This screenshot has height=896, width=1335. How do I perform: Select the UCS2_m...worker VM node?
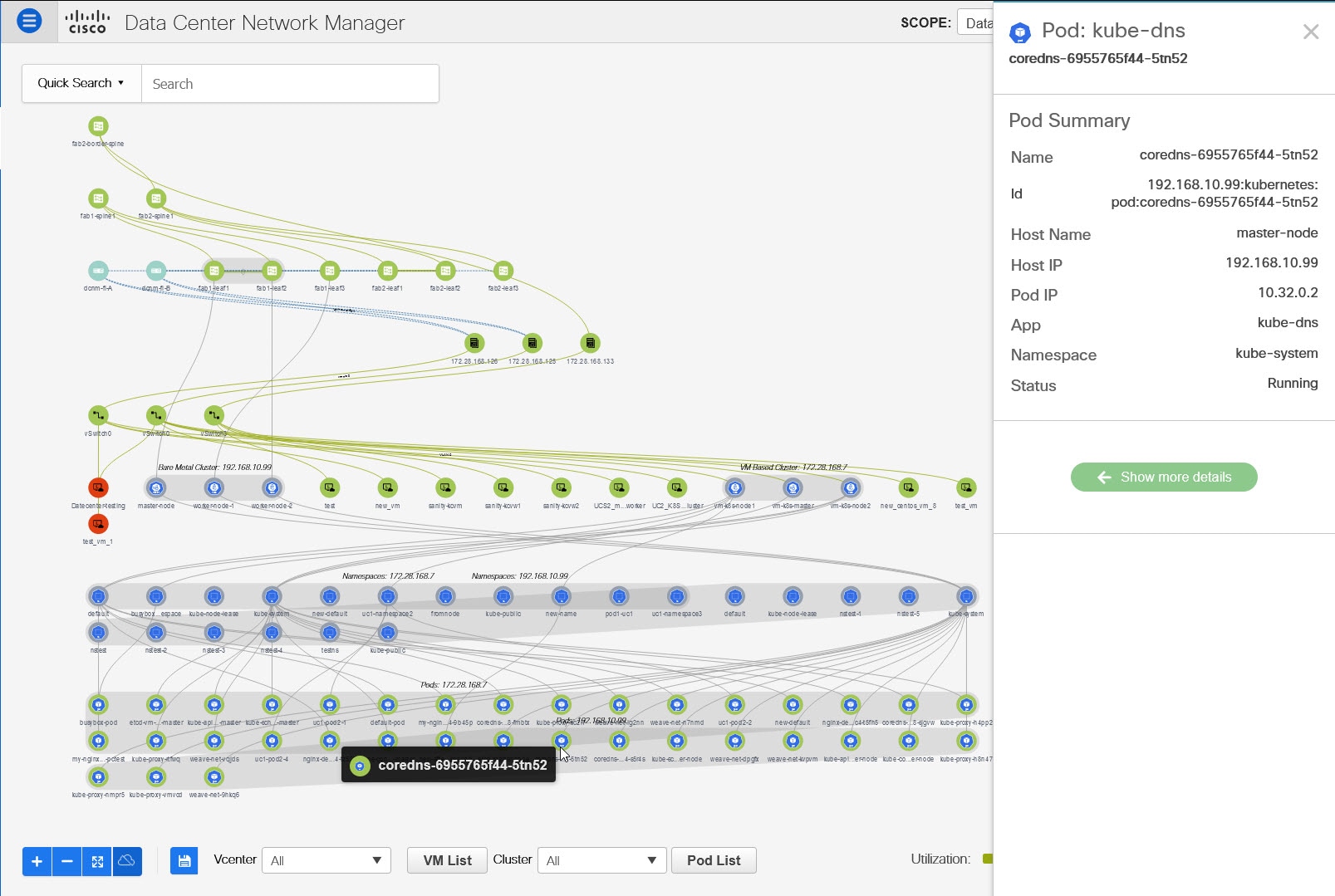[619, 487]
